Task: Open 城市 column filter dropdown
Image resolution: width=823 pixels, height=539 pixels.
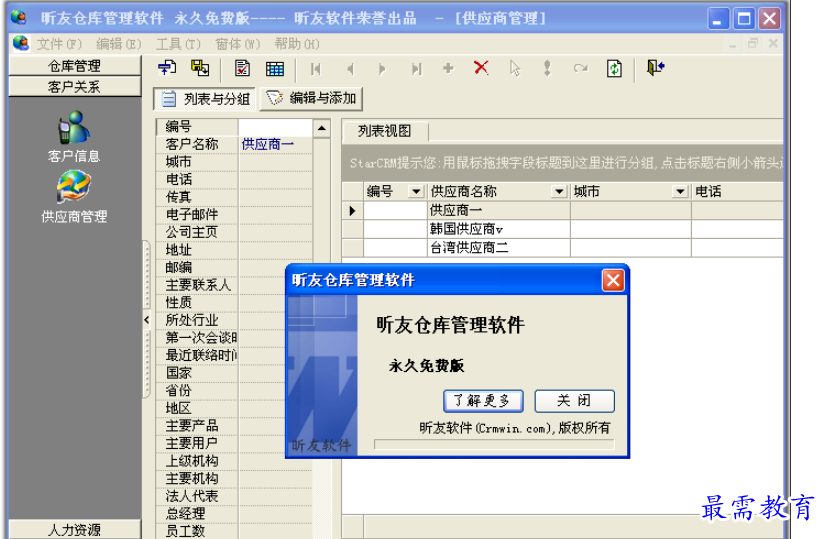Action: point(680,192)
